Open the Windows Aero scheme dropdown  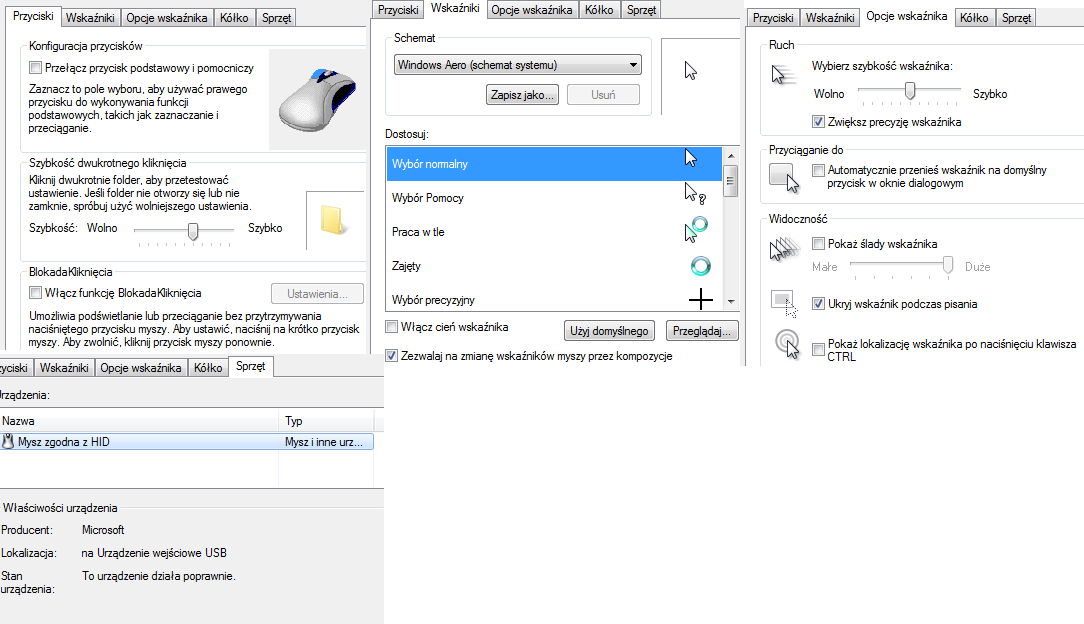(518, 65)
